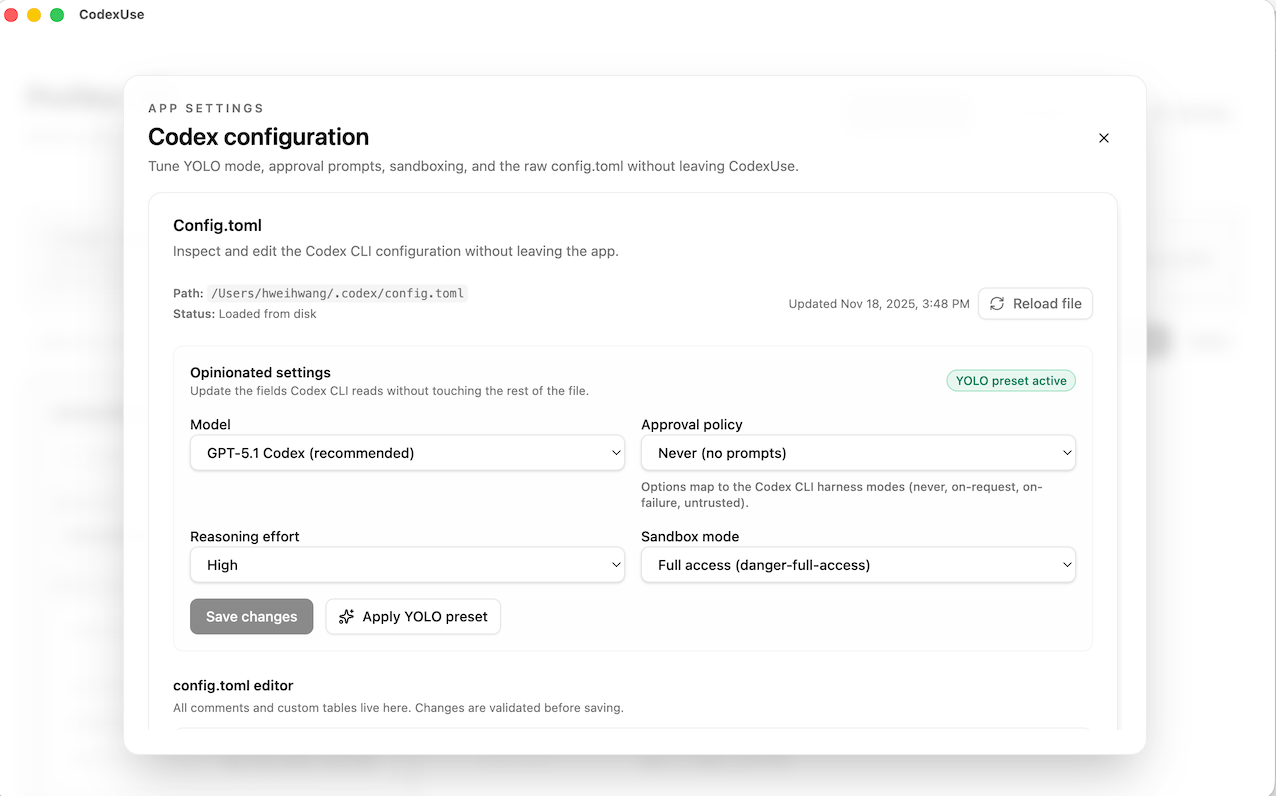Screen dimensions: 1276x796
Task: Click CodexUse in the menu bar
Action: 111,14
